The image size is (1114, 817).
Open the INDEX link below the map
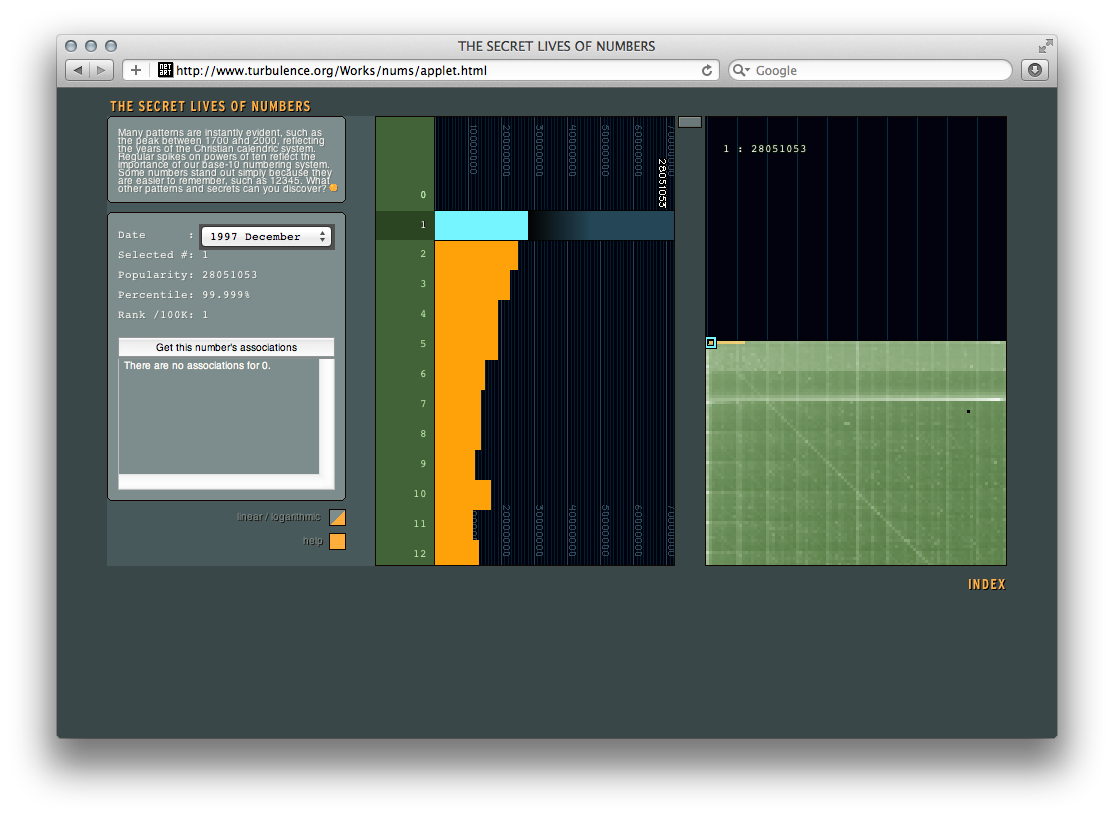coord(986,584)
